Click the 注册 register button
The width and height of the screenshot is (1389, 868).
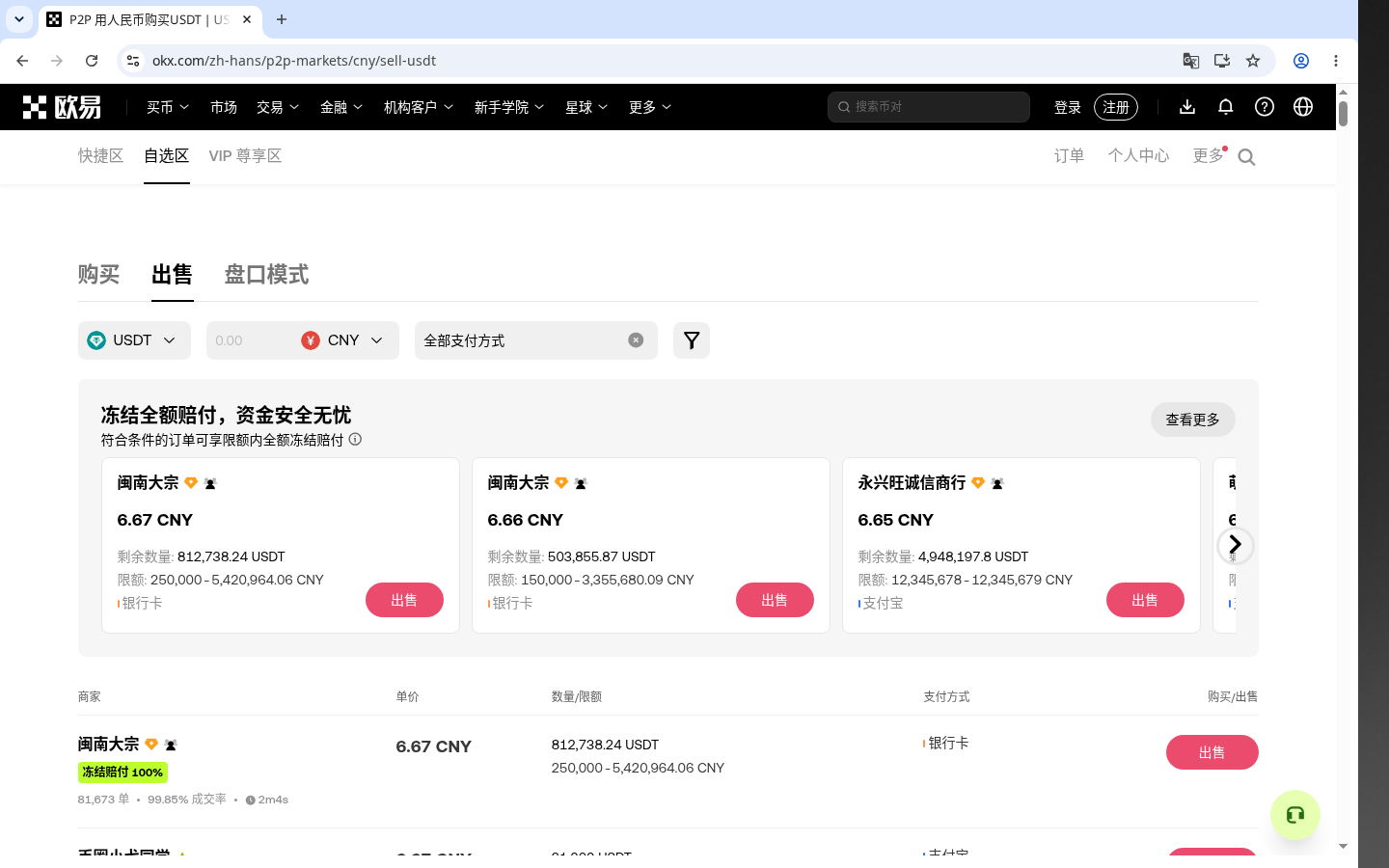[1116, 107]
